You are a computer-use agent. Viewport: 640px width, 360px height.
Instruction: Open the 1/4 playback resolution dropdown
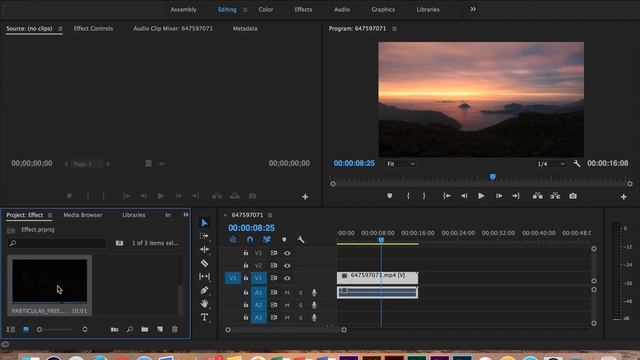[551, 164]
